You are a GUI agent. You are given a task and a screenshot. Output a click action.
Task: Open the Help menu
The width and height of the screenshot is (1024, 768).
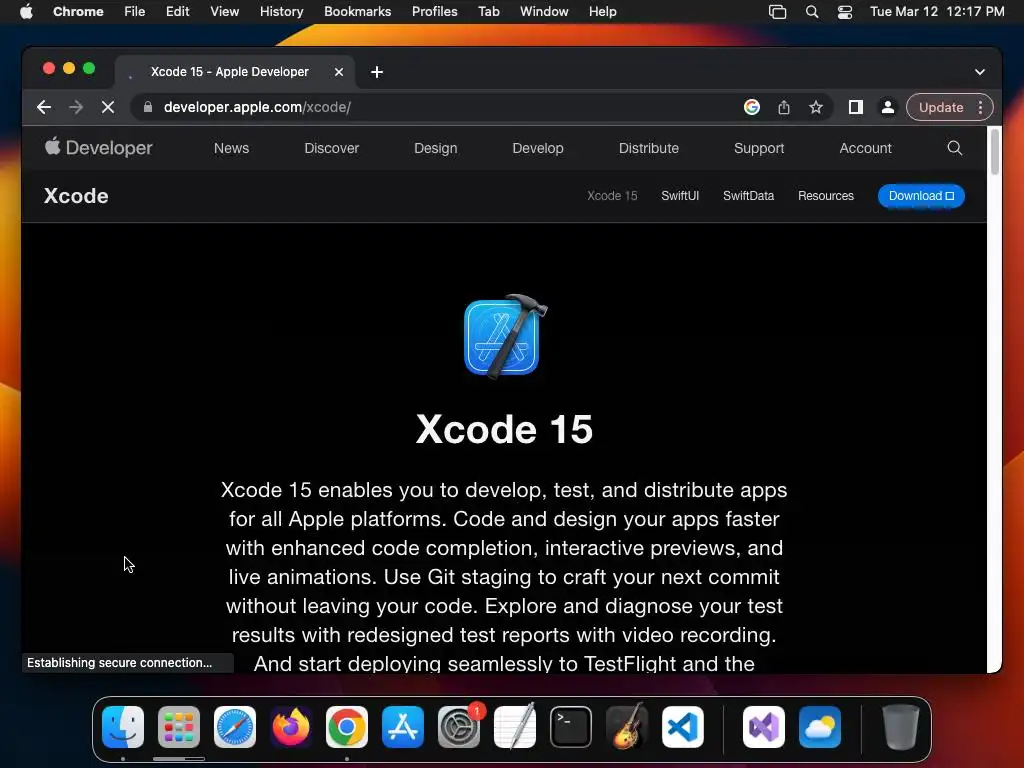coord(602,12)
